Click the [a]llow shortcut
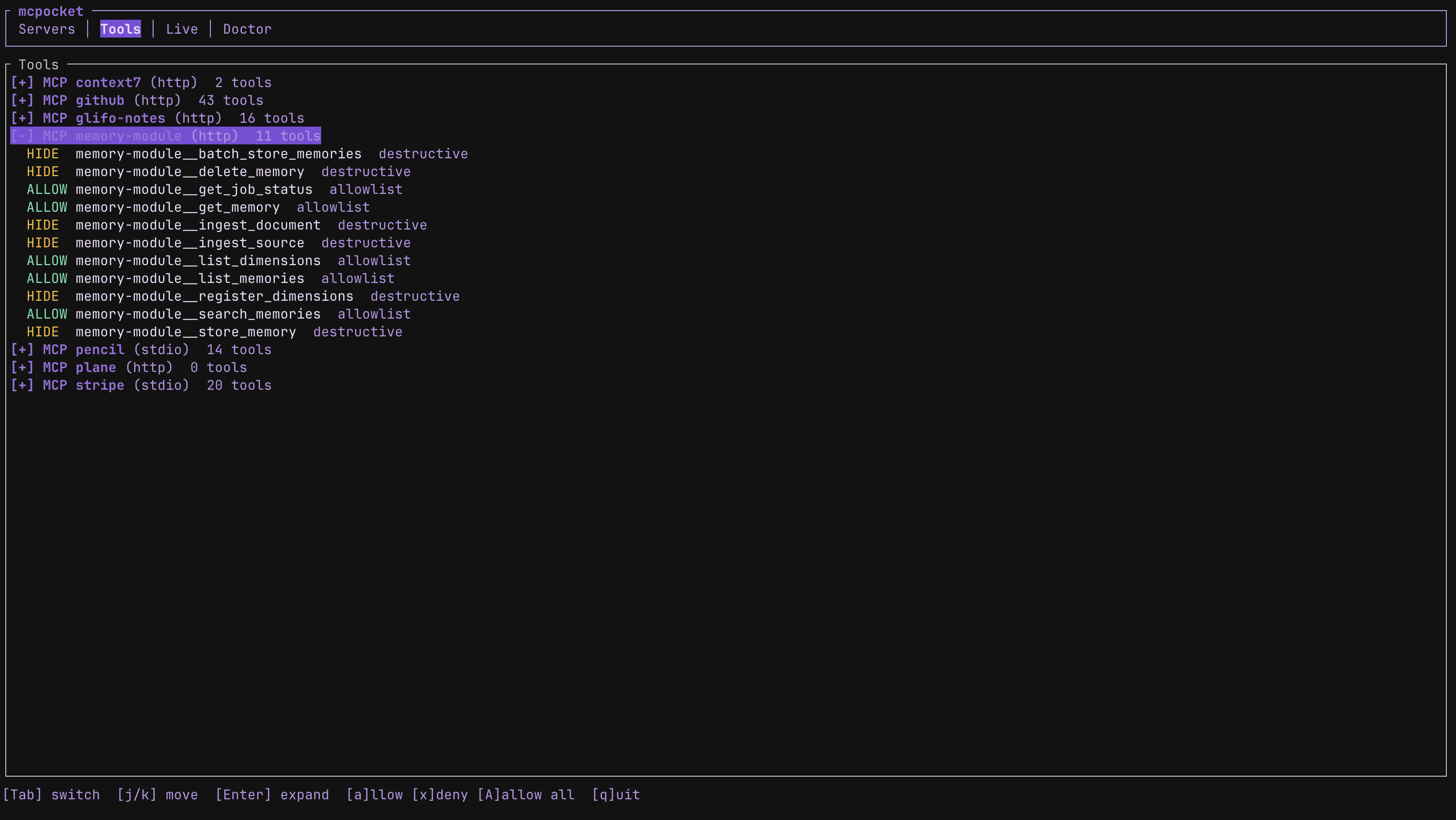1456x820 pixels. [x=374, y=794]
